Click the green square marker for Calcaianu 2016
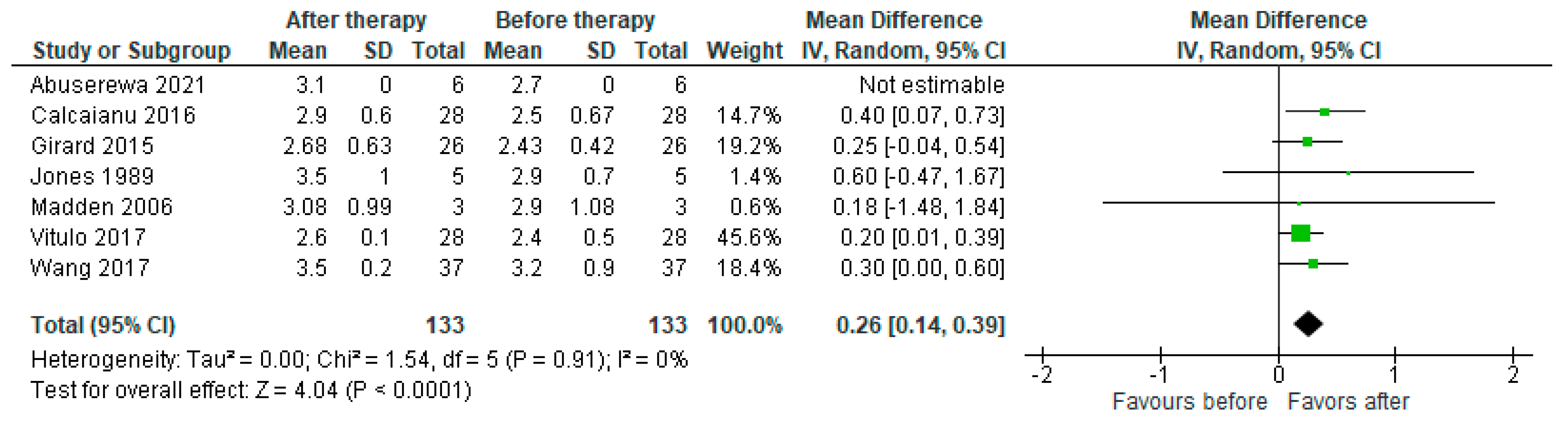Image resolution: width=1568 pixels, height=424 pixels. tap(1325, 112)
